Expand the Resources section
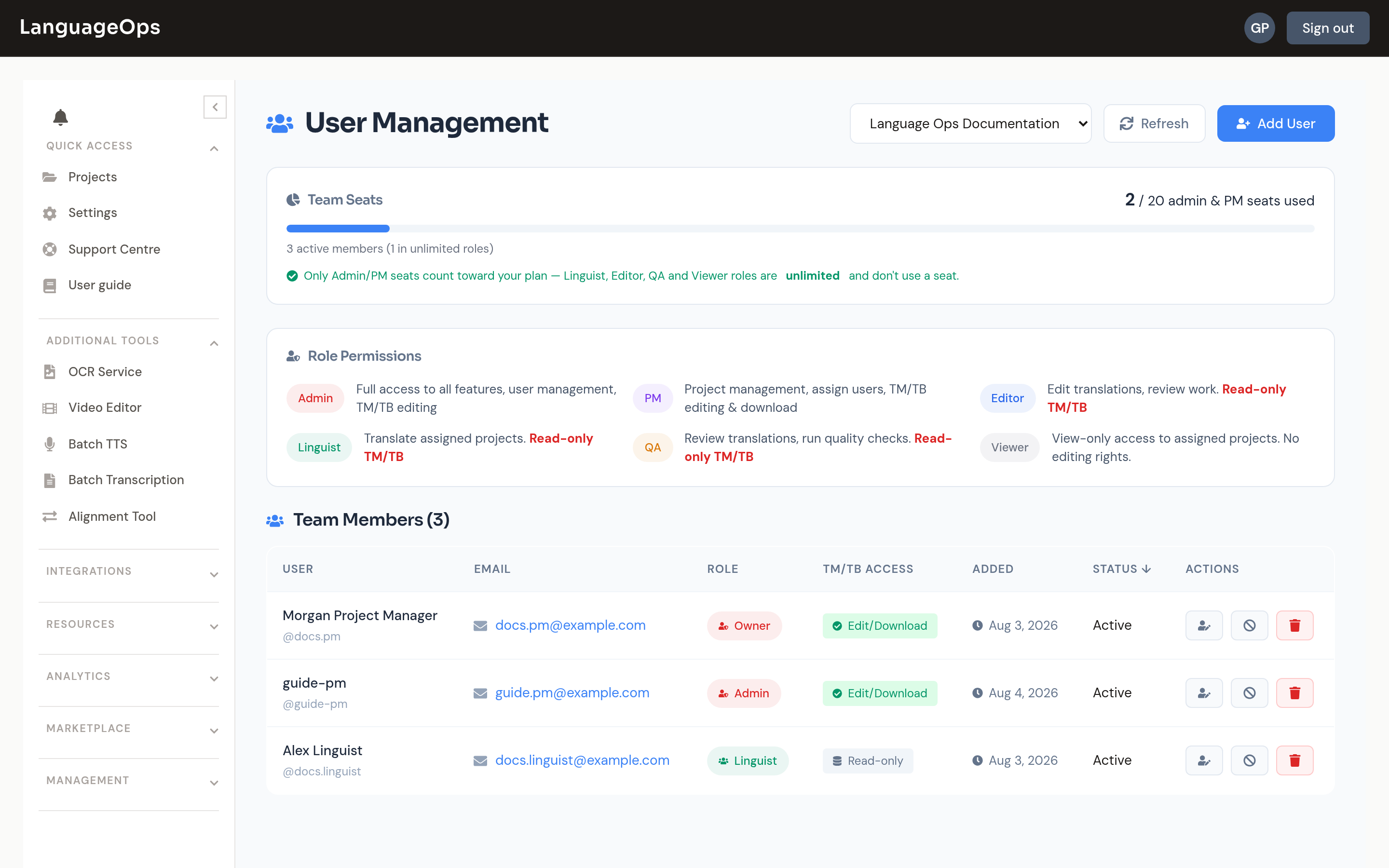Image resolution: width=1389 pixels, height=868 pixels. 214,627
